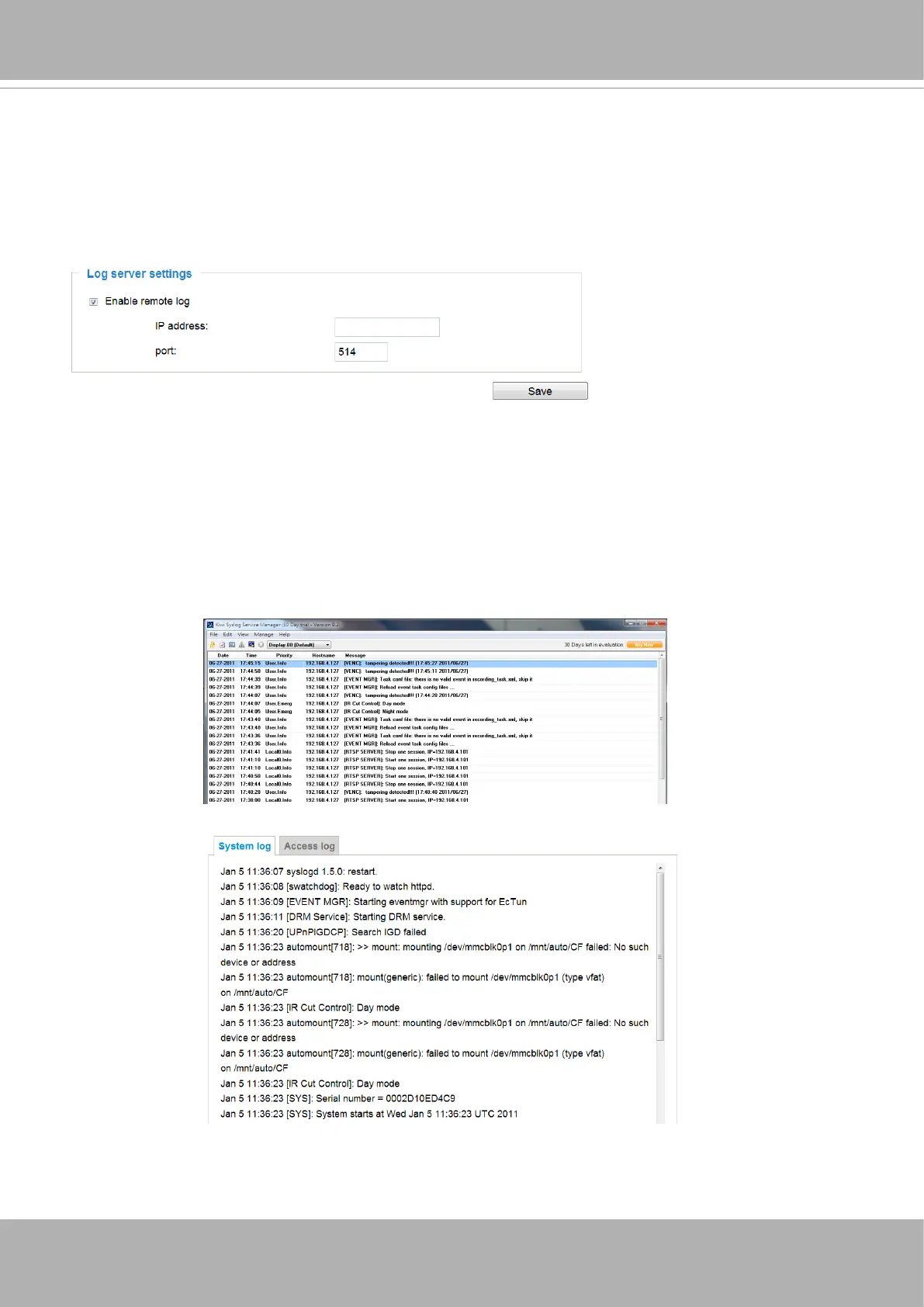924x1307 pixels.
Task: Open the Display 00 (Default) dropdown
Action: [x=299, y=645]
